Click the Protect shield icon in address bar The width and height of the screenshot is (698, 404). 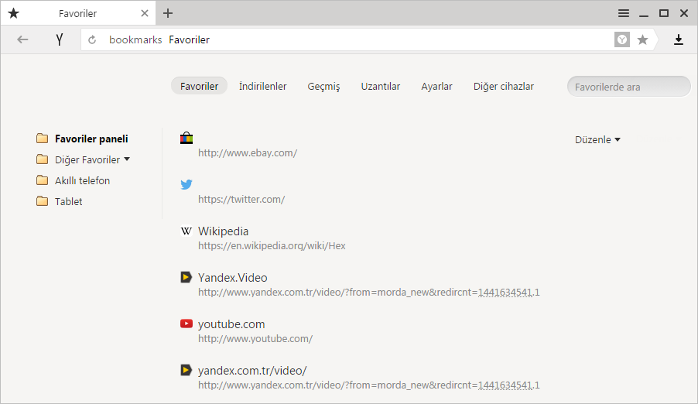click(622, 40)
